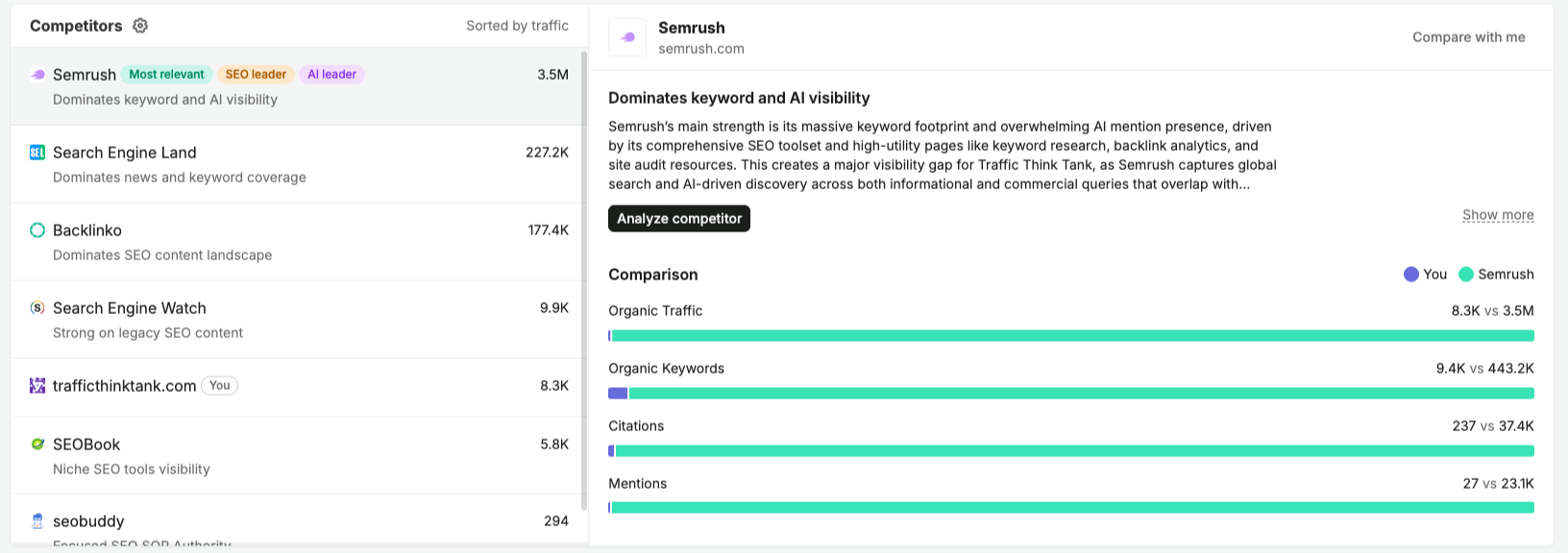
Task: Click the Organic Keywords label
Action: point(667,369)
